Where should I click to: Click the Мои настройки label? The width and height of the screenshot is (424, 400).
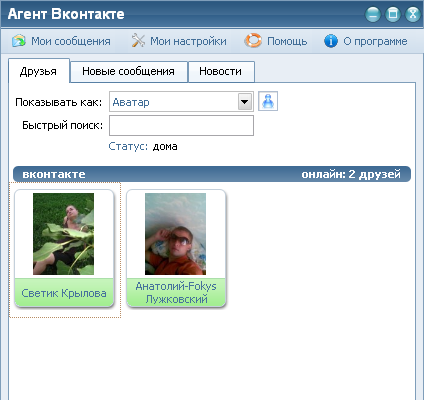pos(188,41)
